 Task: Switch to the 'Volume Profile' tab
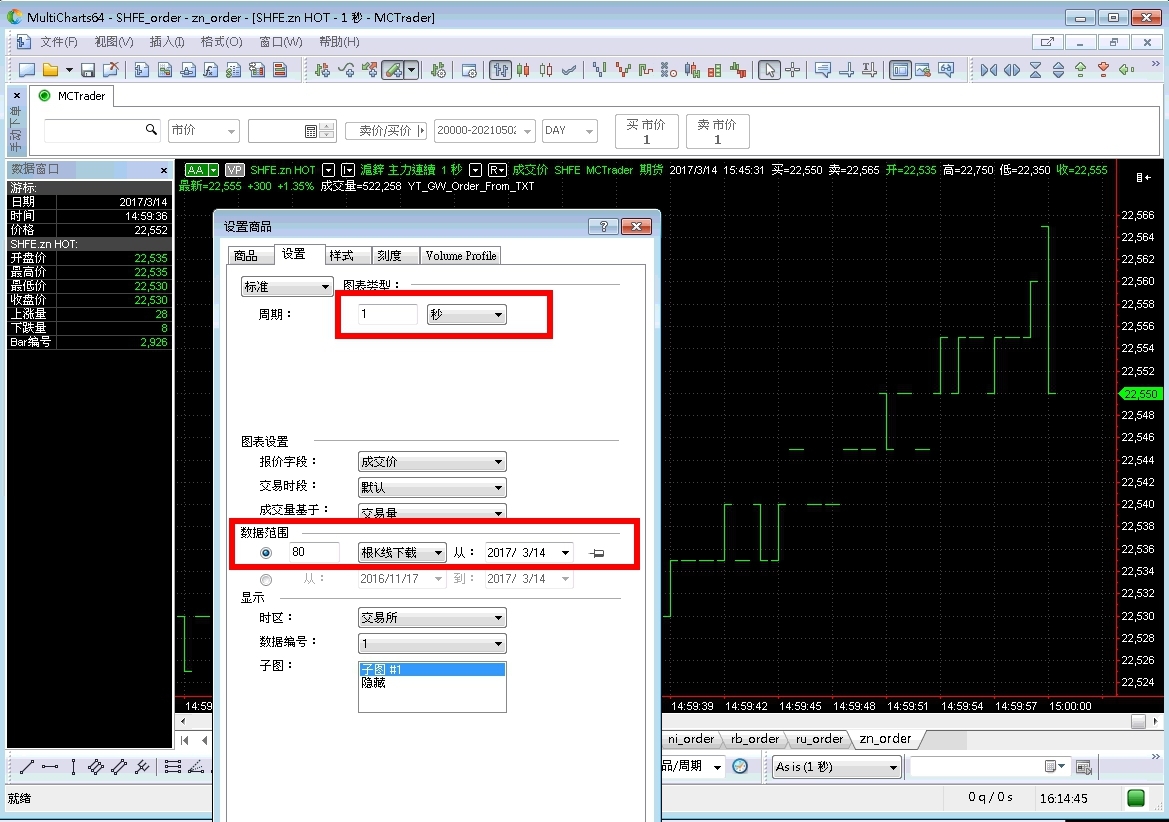coord(460,256)
